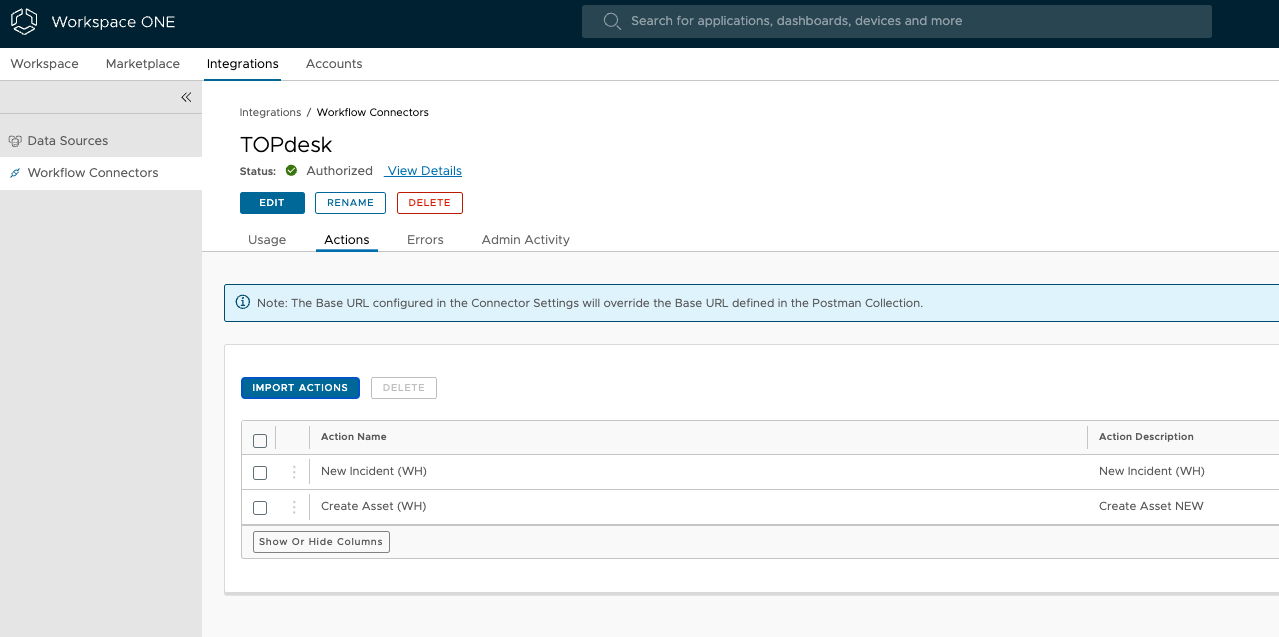Click Show Or Hide Columns
The width and height of the screenshot is (1279, 637).
click(x=320, y=541)
